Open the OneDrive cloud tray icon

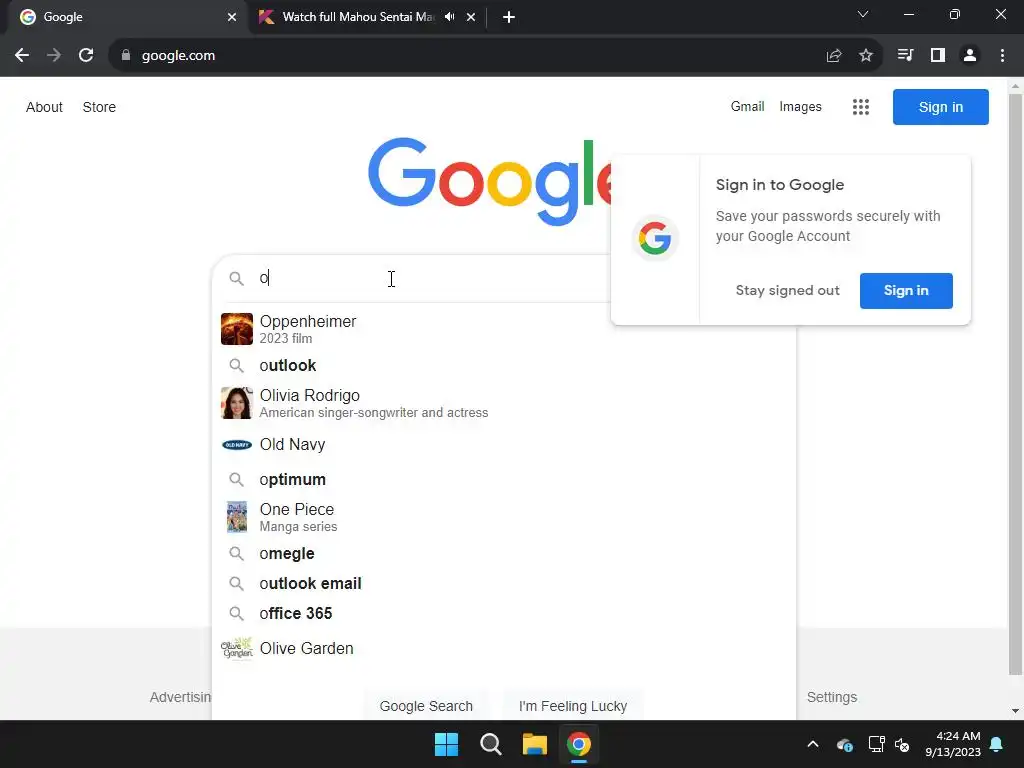tap(844, 744)
